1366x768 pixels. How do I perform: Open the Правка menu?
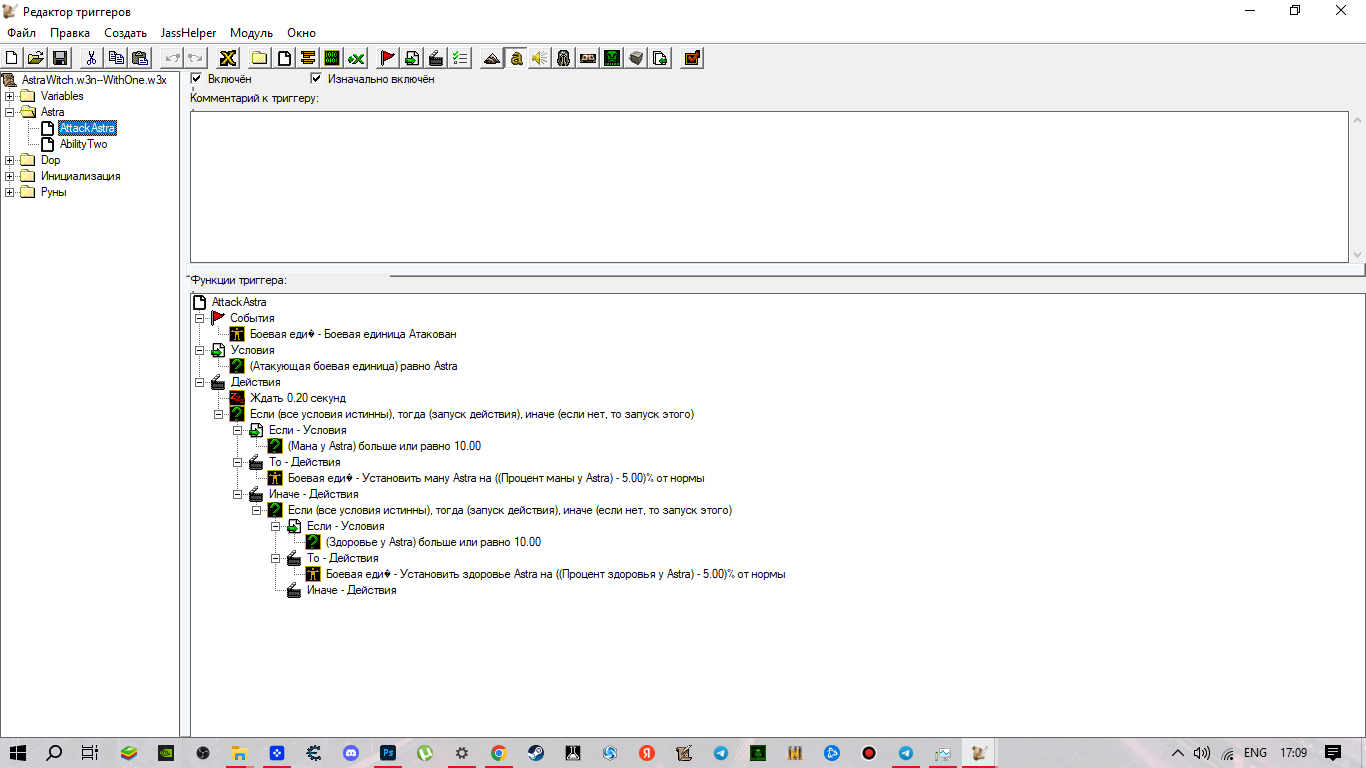(70, 33)
